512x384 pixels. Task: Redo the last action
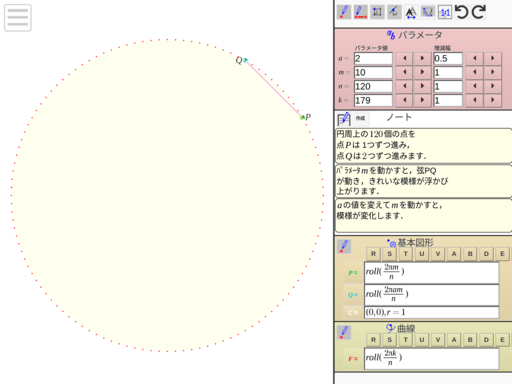[479, 12]
